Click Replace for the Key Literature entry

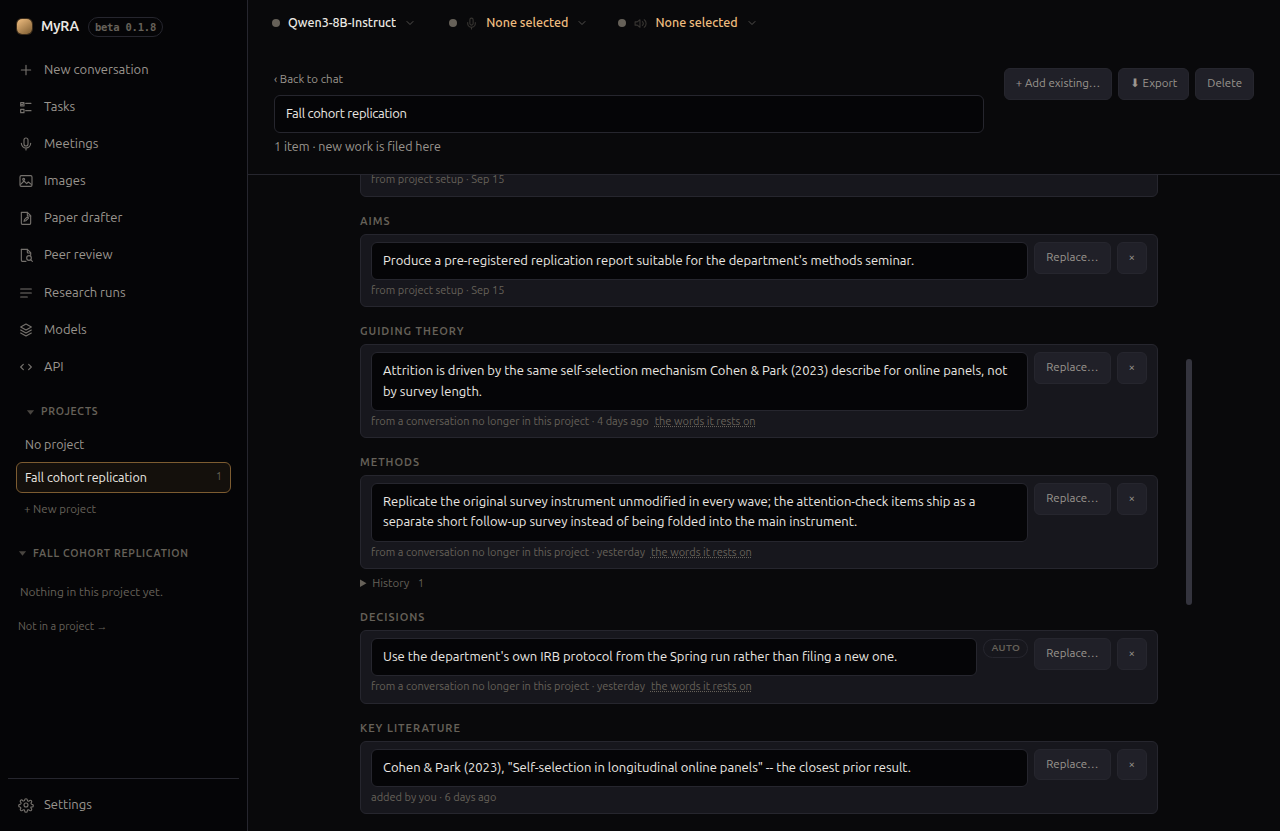tap(1072, 765)
